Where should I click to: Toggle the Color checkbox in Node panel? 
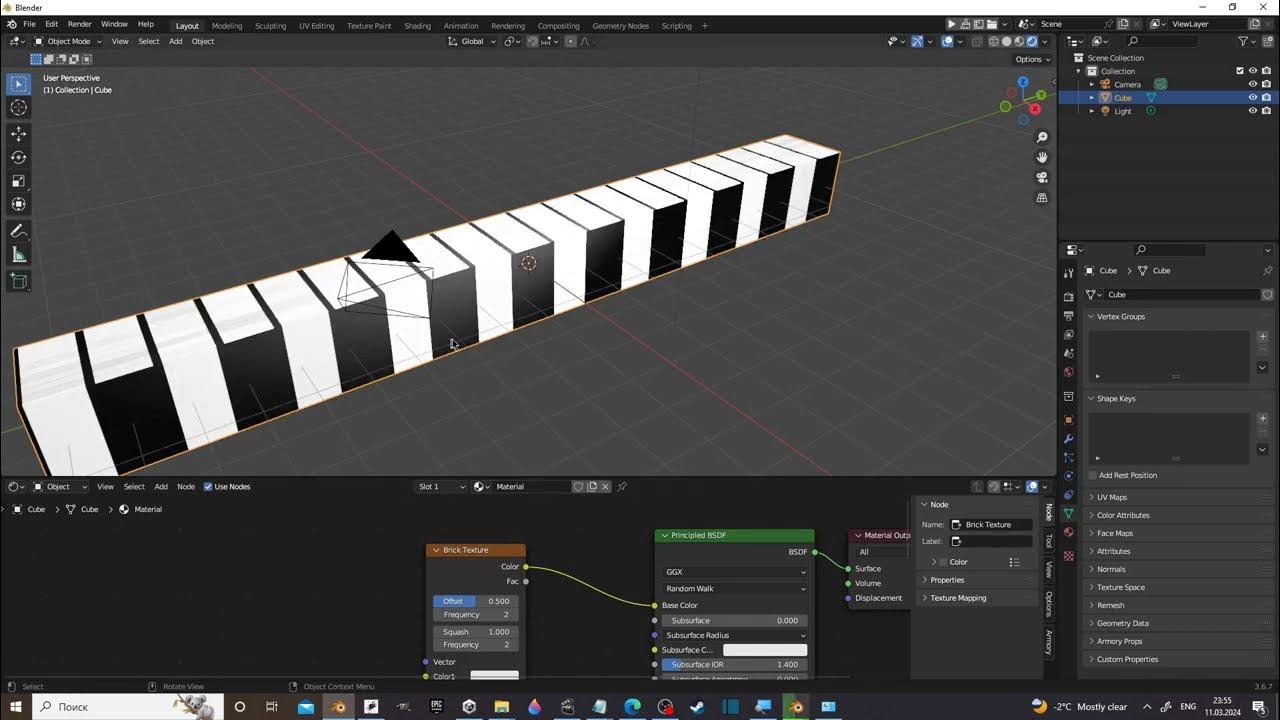click(x=942, y=562)
